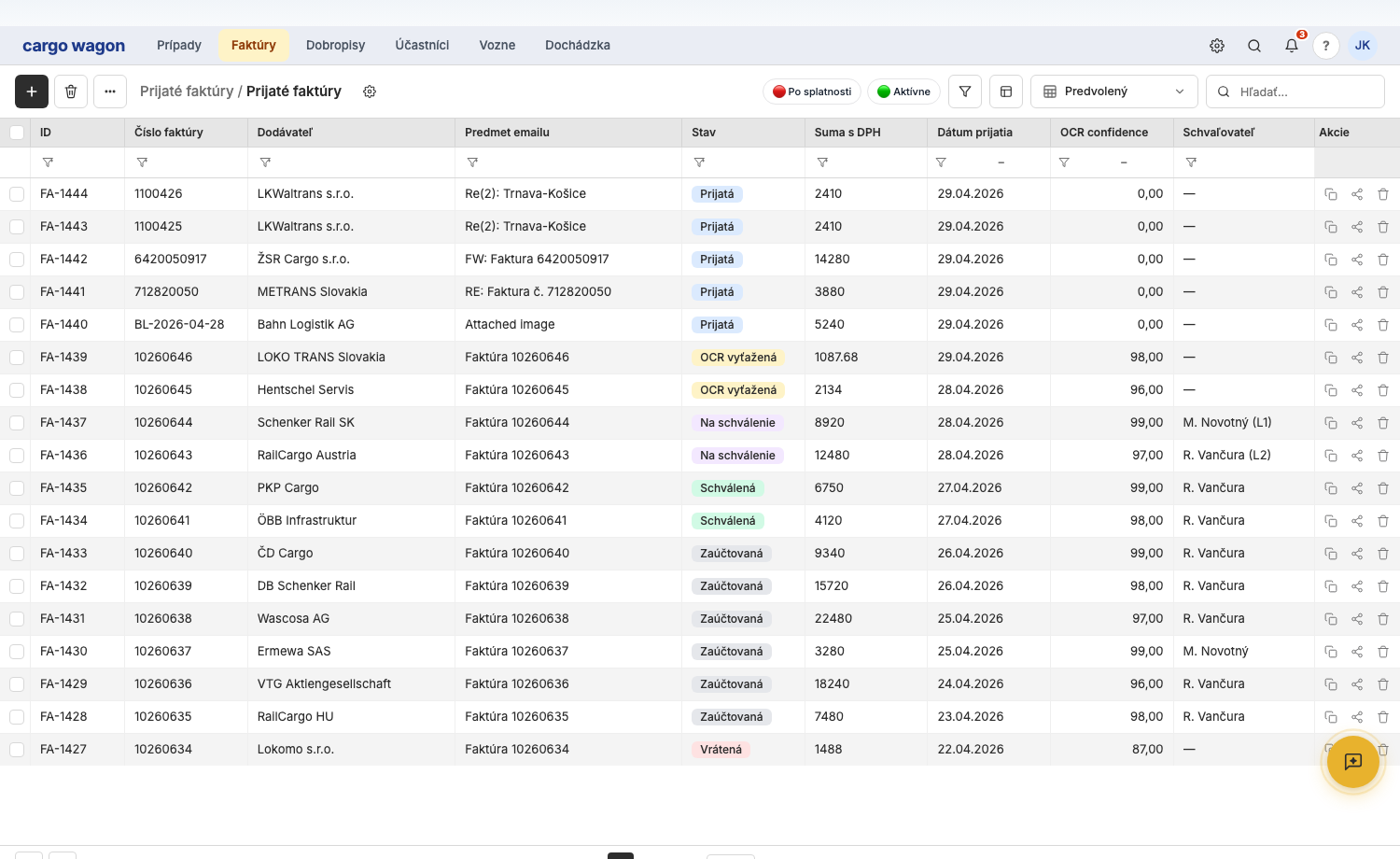Delete invoice FA-1442
Screen dimensions: 1400x859
coord(1383,260)
